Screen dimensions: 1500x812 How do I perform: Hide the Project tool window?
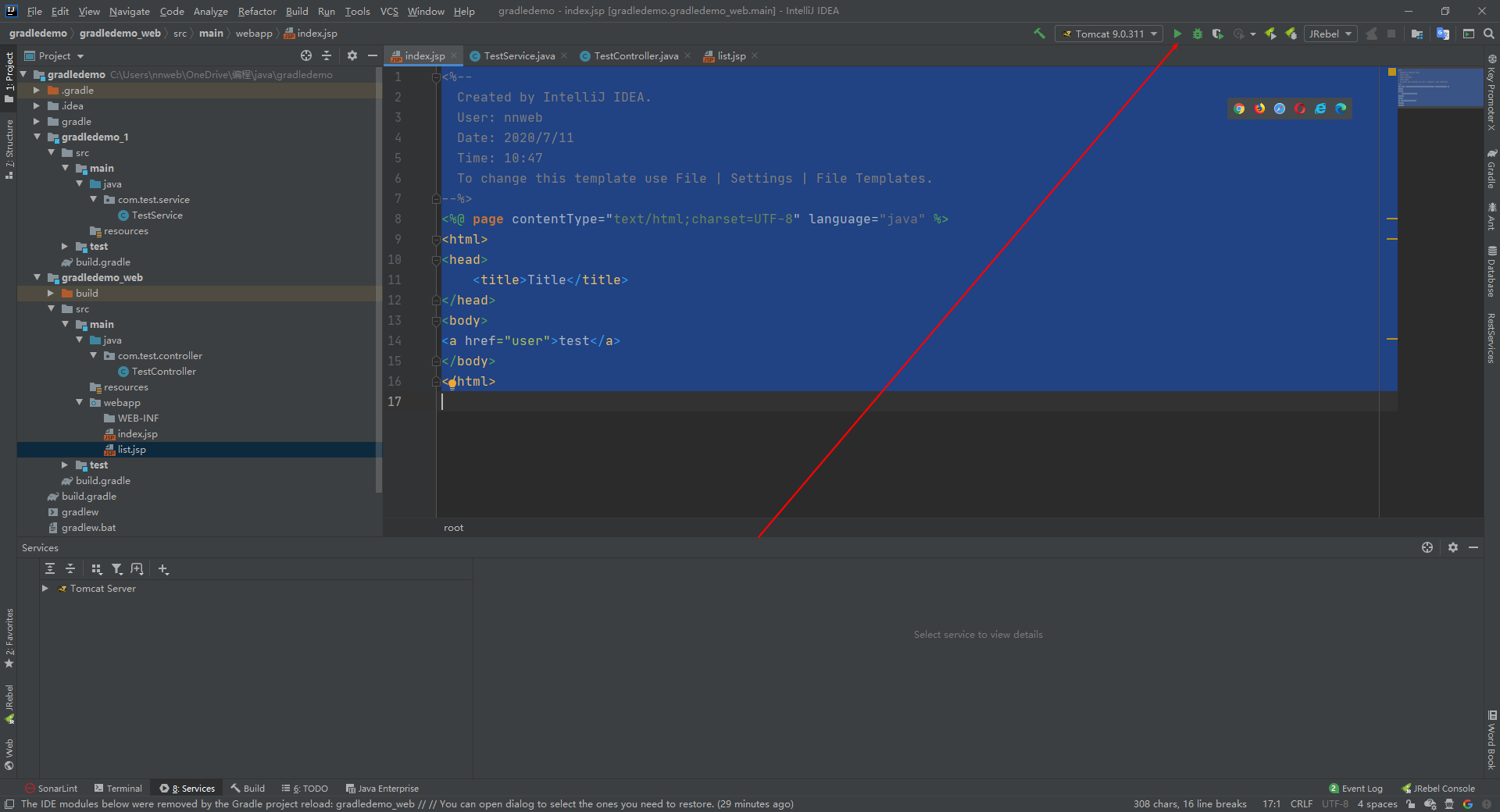click(x=373, y=55)
